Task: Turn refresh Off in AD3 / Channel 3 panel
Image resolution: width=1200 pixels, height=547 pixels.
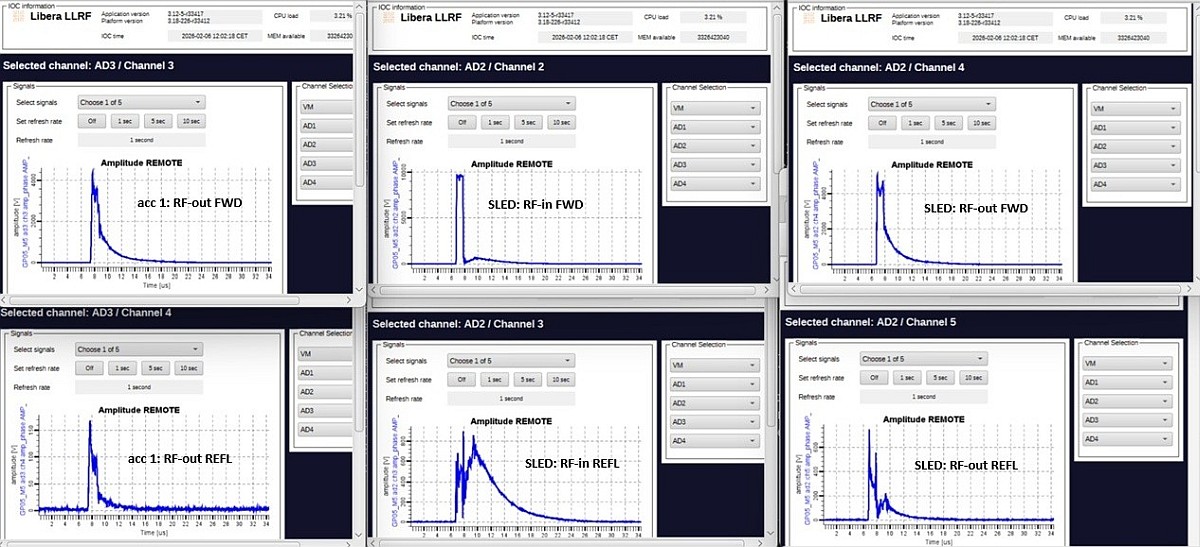Action: tap(90, 122)
